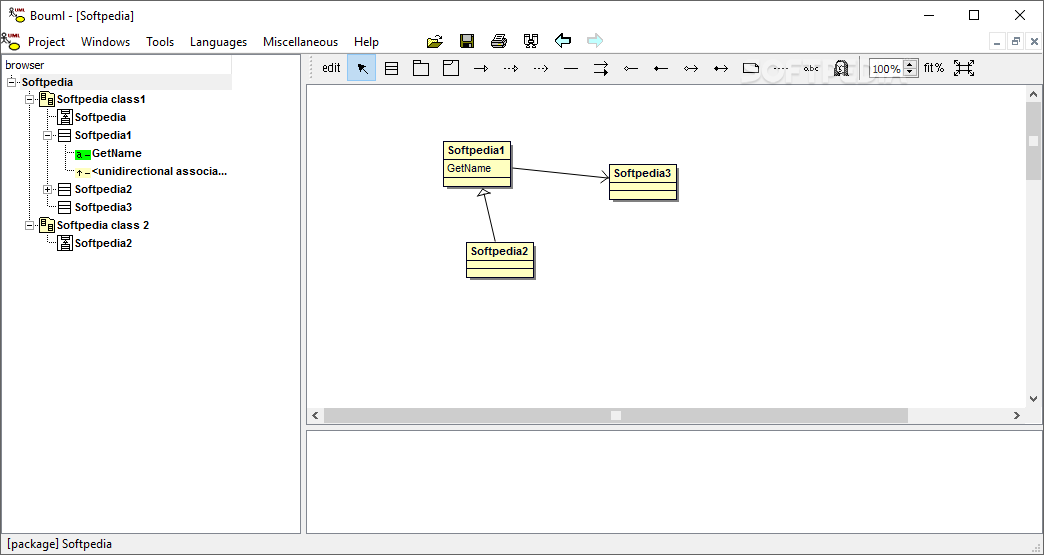
Task: Select the note shape tool
Action: click(x=750, y=68)
